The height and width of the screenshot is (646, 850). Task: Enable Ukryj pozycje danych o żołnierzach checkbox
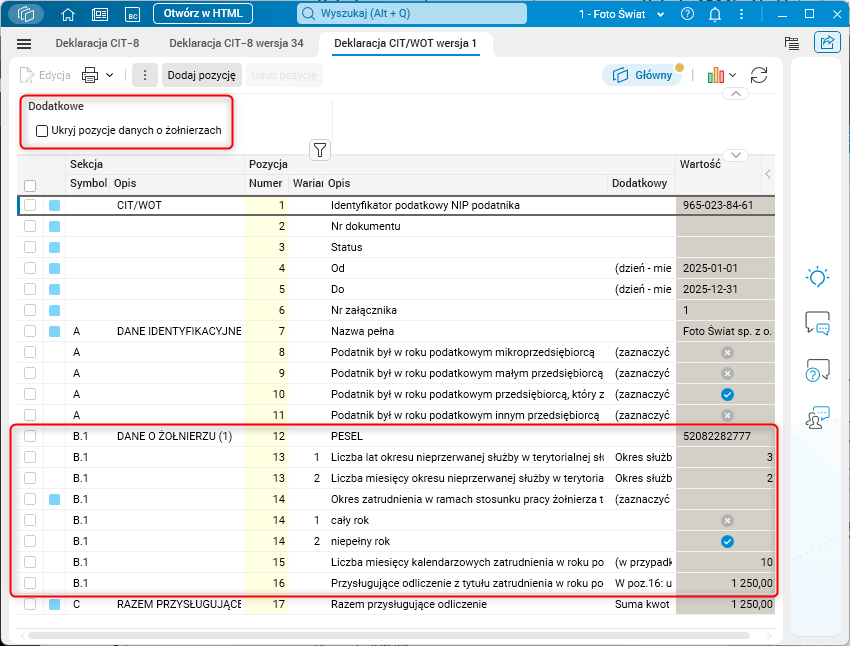[42, 131]
